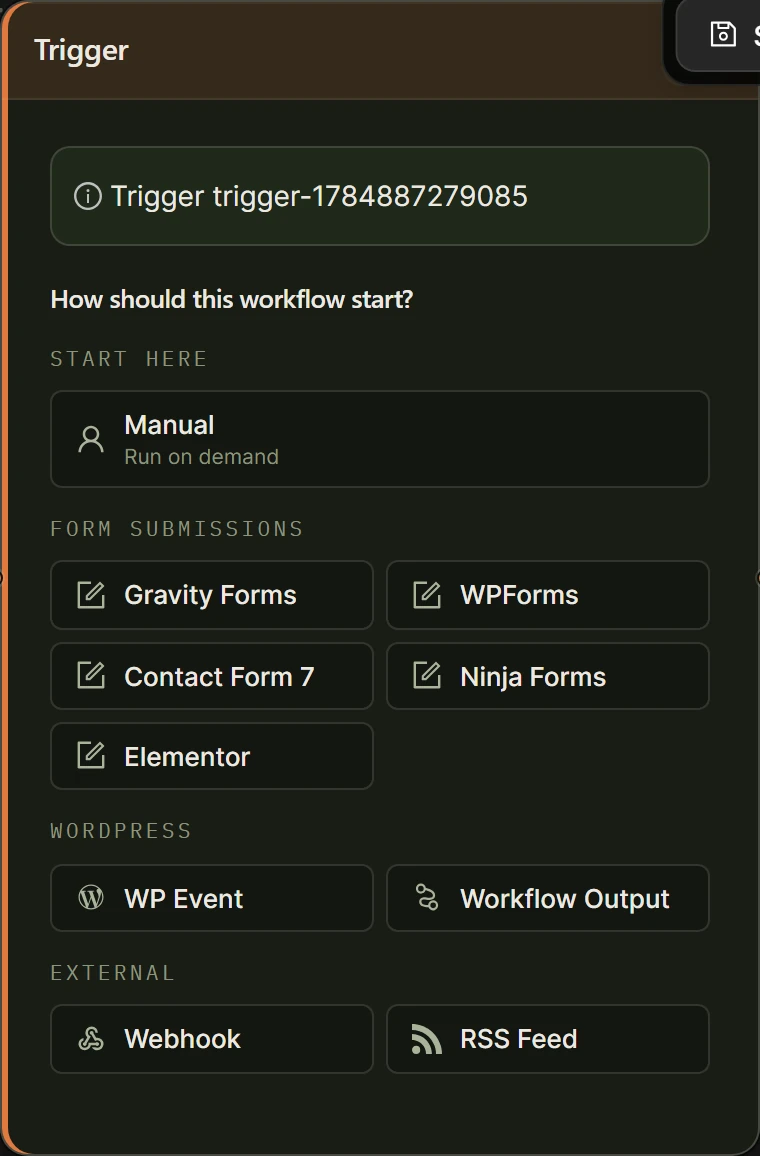Select the Manual trigger option
Screen dimensions: 760x1156
[380, 439]
